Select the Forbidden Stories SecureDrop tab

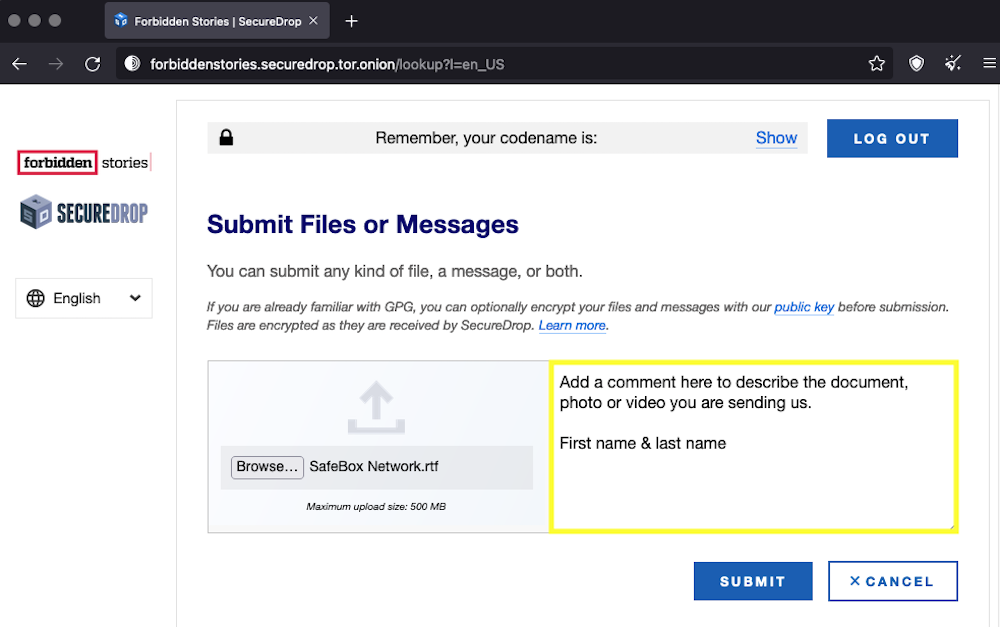point(210,21)
